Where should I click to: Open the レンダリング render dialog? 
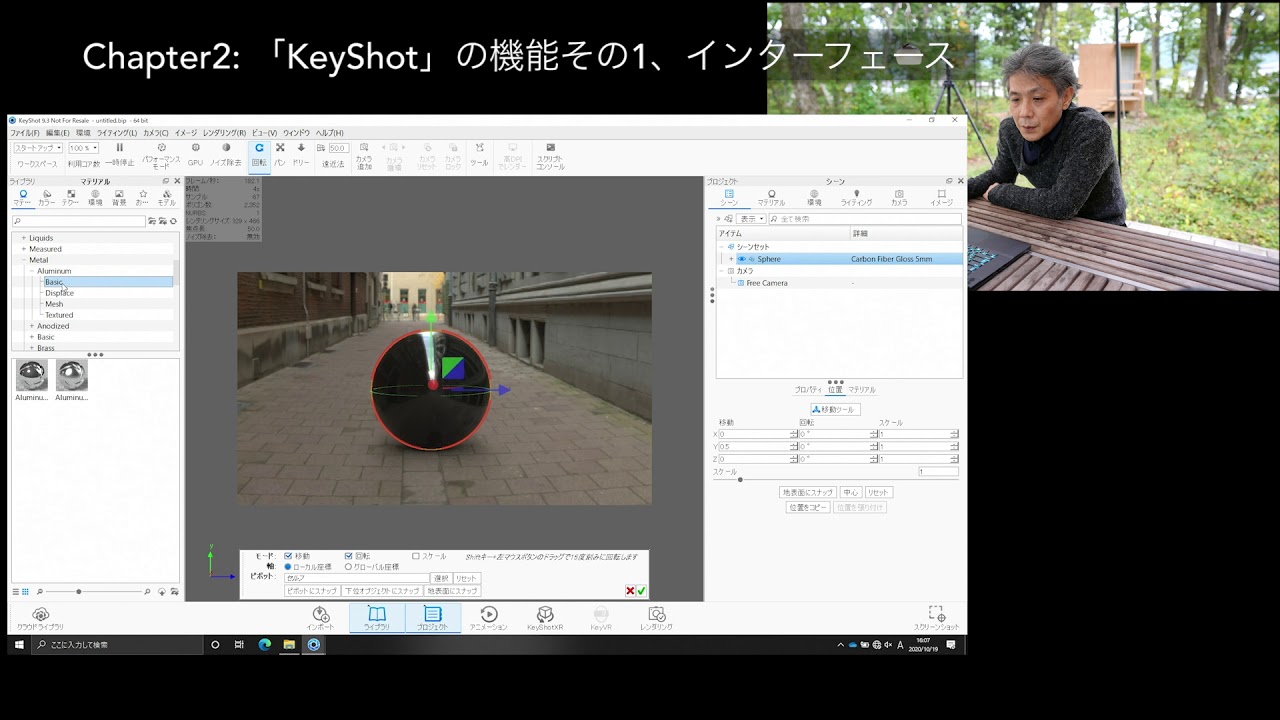(656, 619)
